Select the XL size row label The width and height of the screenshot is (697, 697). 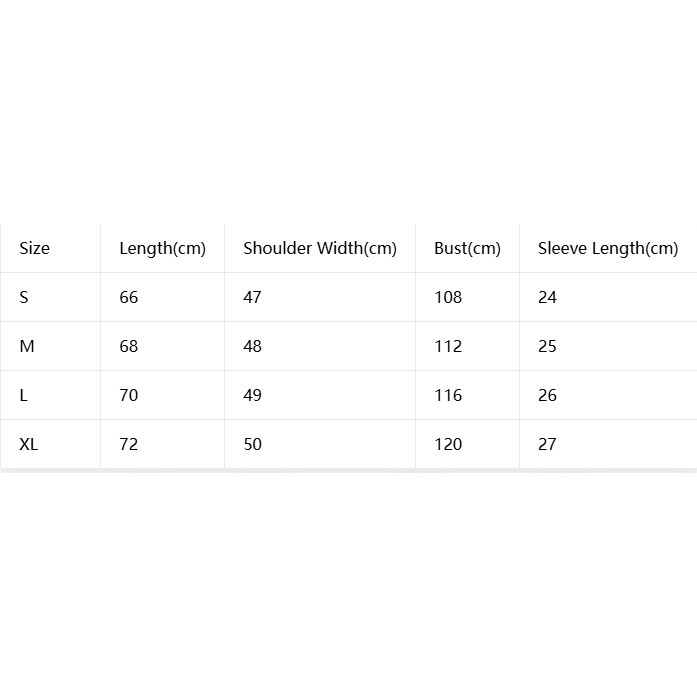(28, 444)
